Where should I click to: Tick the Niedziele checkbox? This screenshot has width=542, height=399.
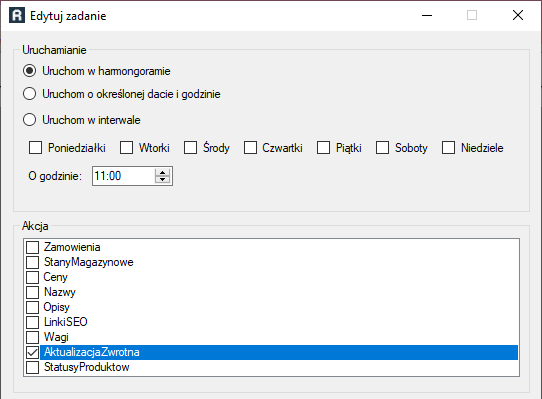(x=448, y=148)
